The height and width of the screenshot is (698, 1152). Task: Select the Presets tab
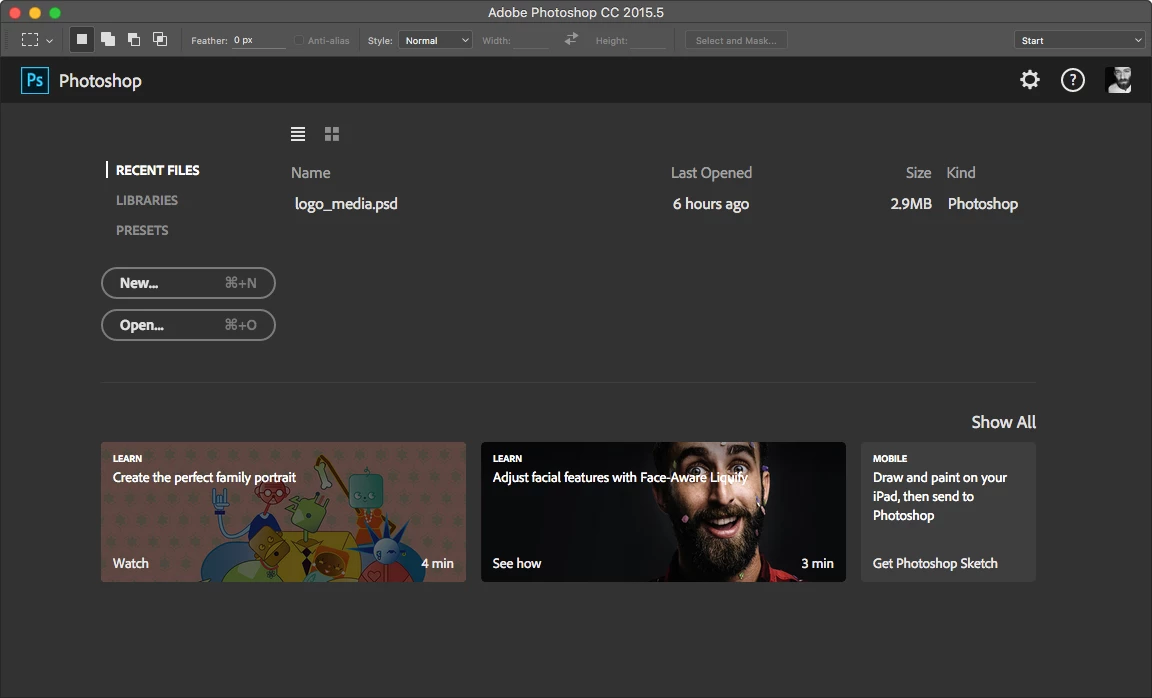142,230
